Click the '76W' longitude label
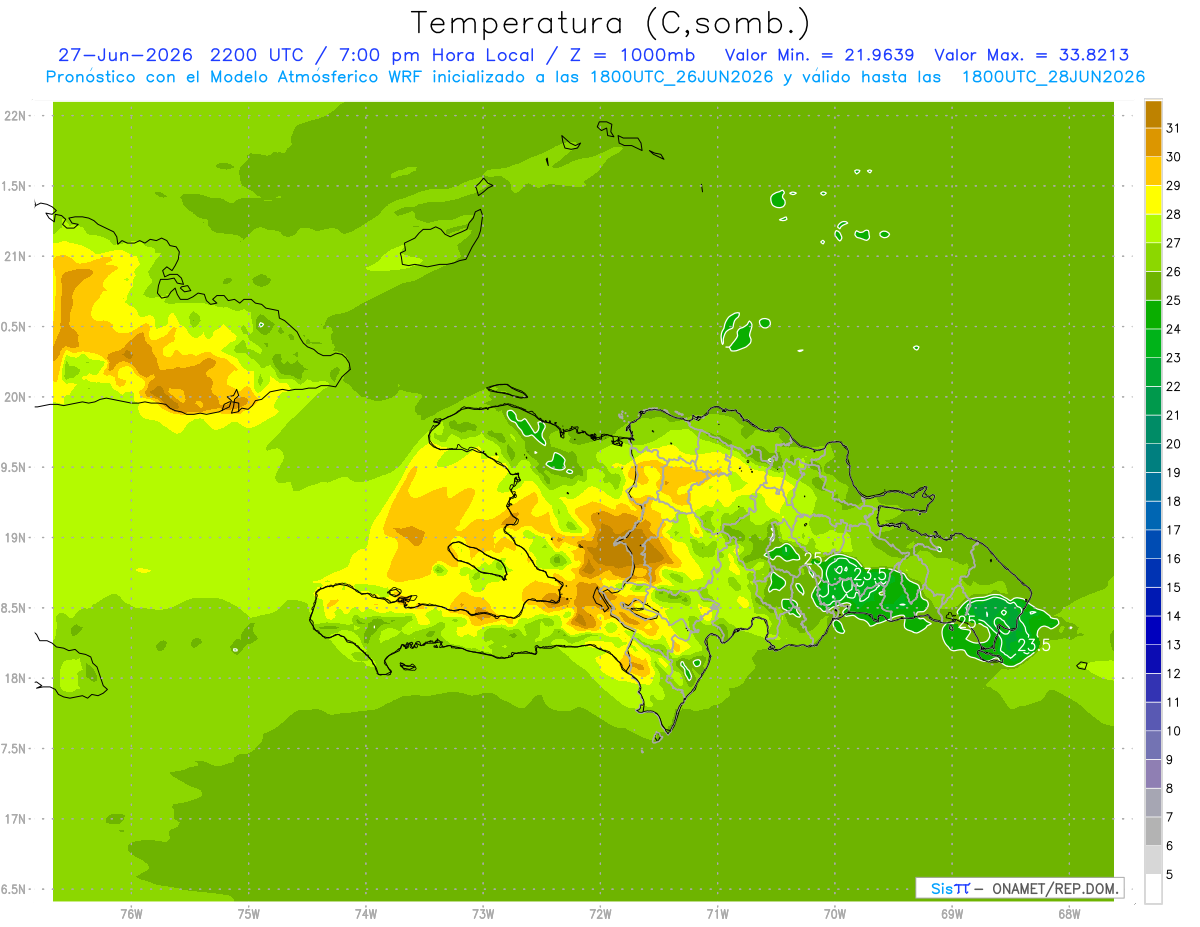 coord(131,915)
